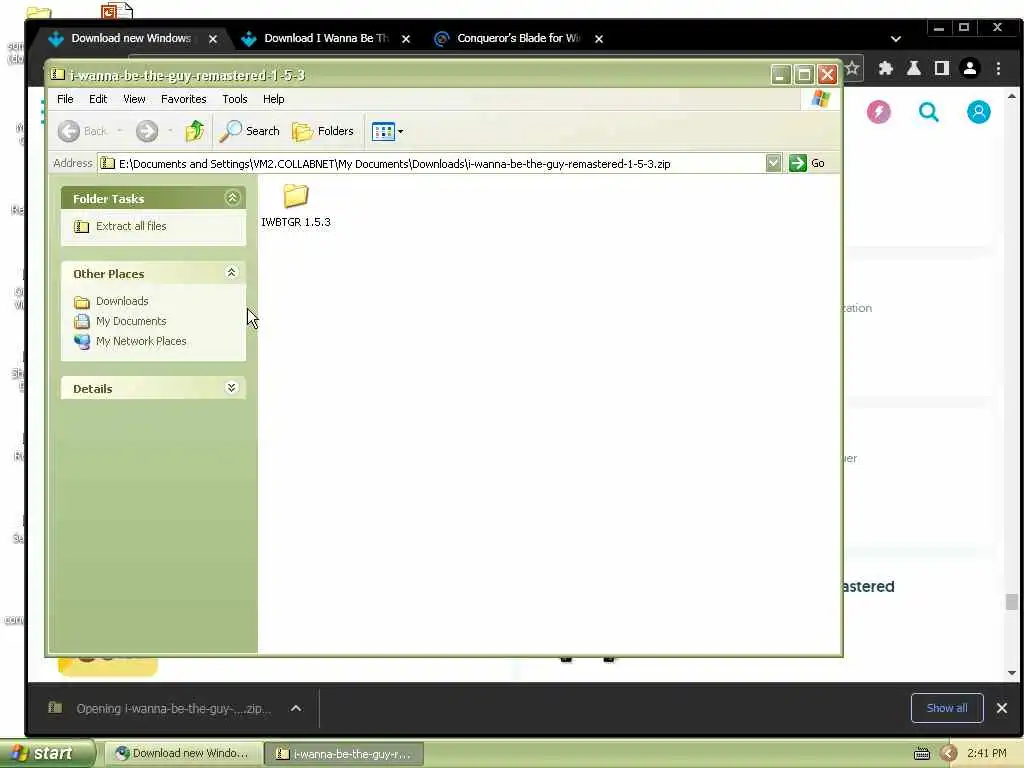Open the download item options chevron
Viewport: 1024px width, 768px height.
(x=296, y=708)
